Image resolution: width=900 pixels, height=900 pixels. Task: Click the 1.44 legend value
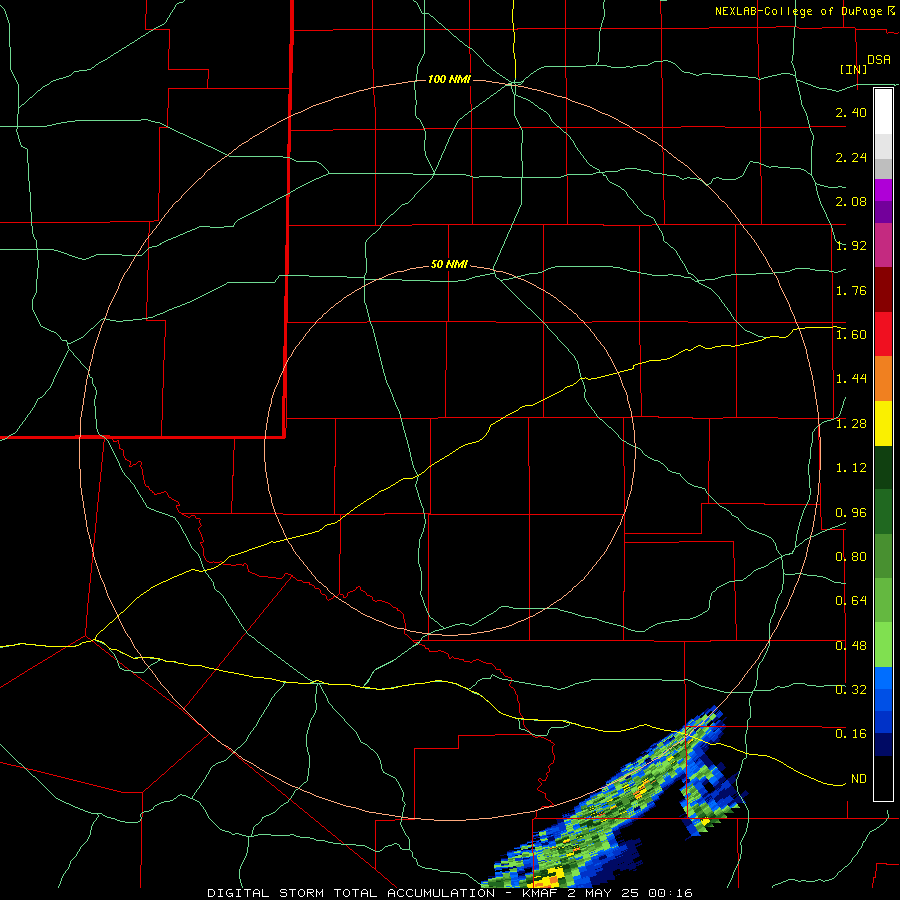click(851, 379)
